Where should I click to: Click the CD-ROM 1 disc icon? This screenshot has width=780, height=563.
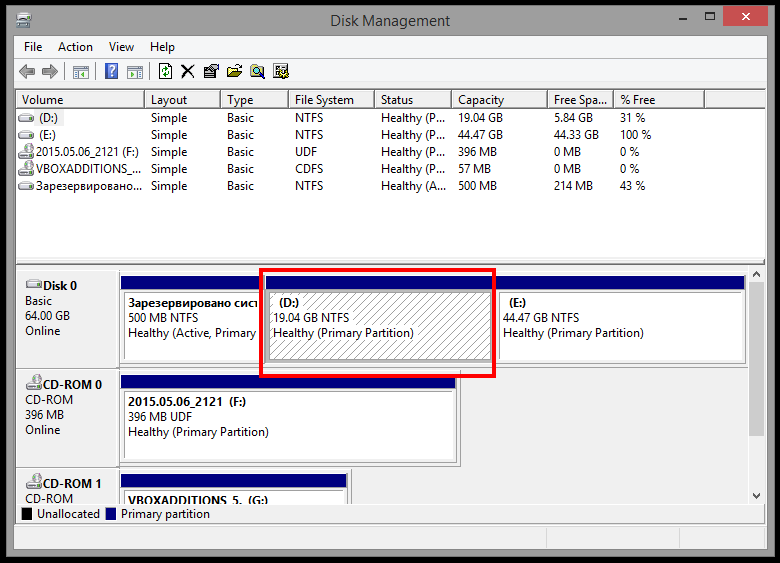[x=34, y=481]
